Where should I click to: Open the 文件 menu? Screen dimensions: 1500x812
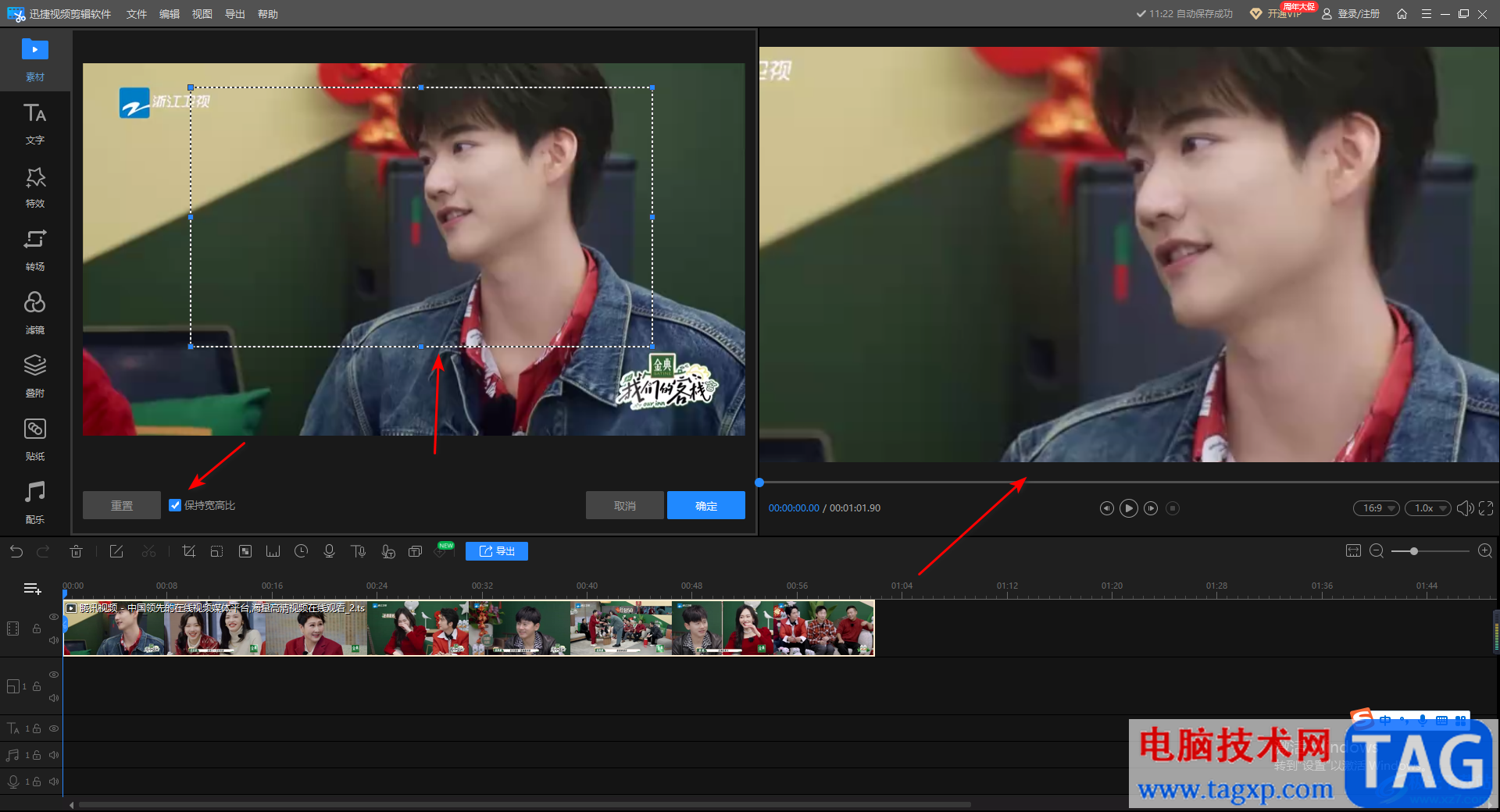[137, 14]
